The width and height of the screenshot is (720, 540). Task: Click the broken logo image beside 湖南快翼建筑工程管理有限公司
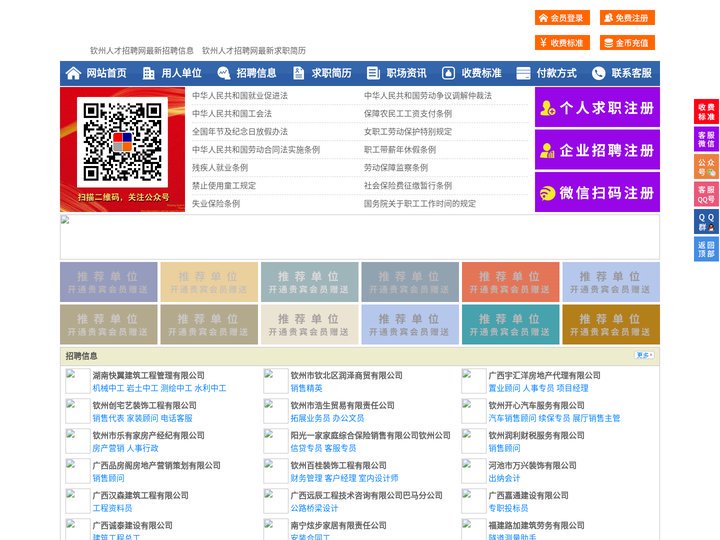click(77, 381)
